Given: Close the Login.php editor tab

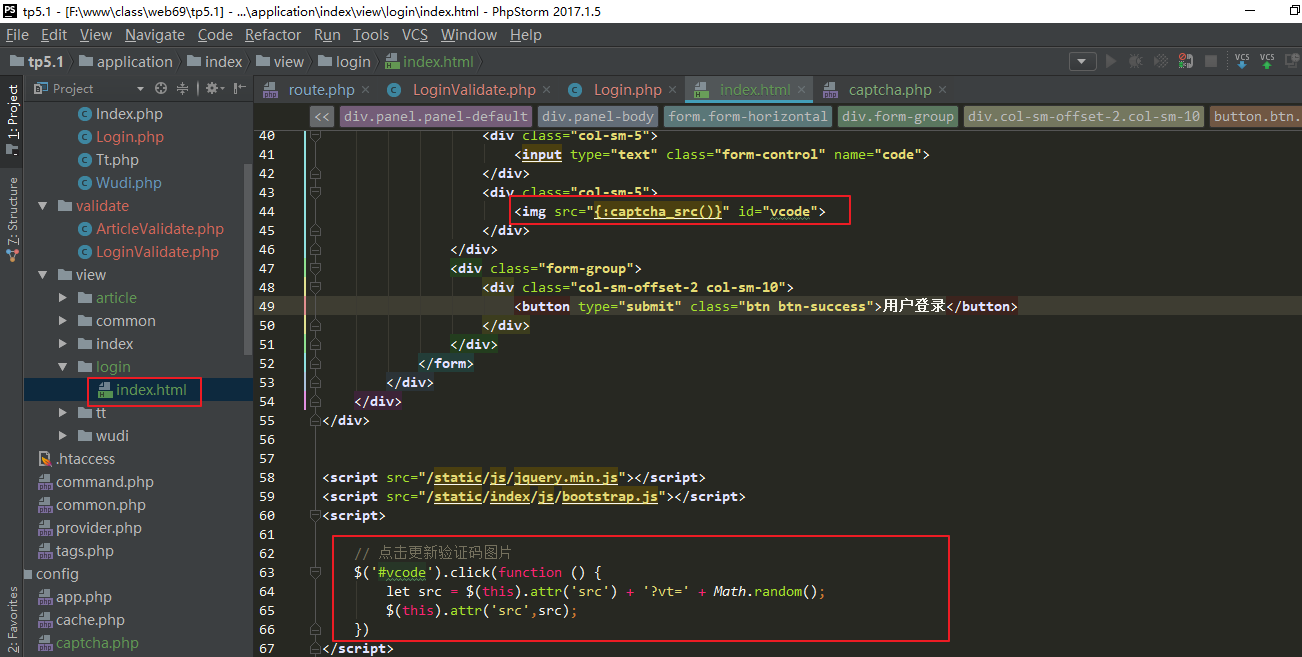Looking at the screenshot, I should tap(673, 90).
